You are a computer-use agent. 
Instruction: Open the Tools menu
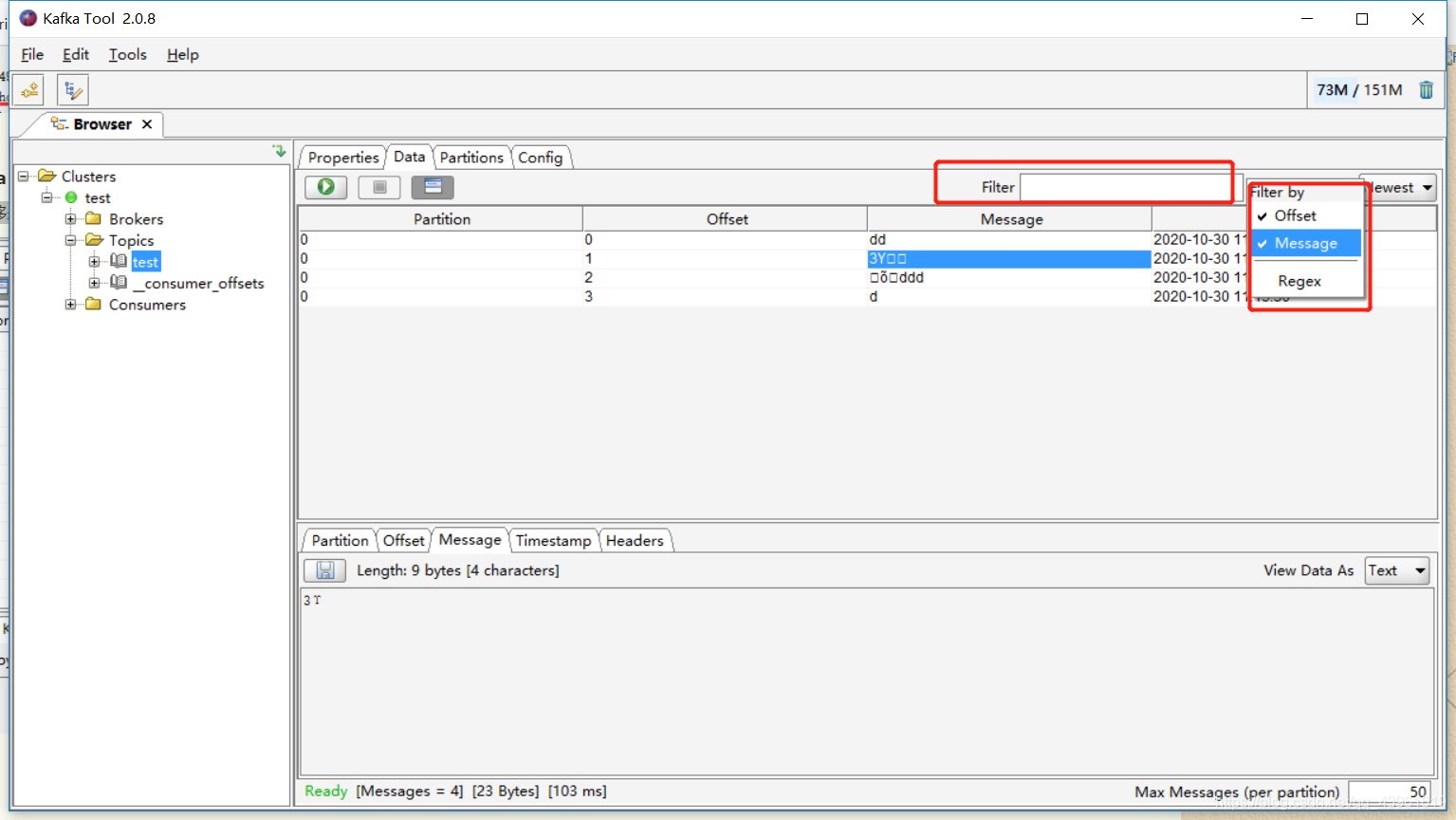point(127,54)
